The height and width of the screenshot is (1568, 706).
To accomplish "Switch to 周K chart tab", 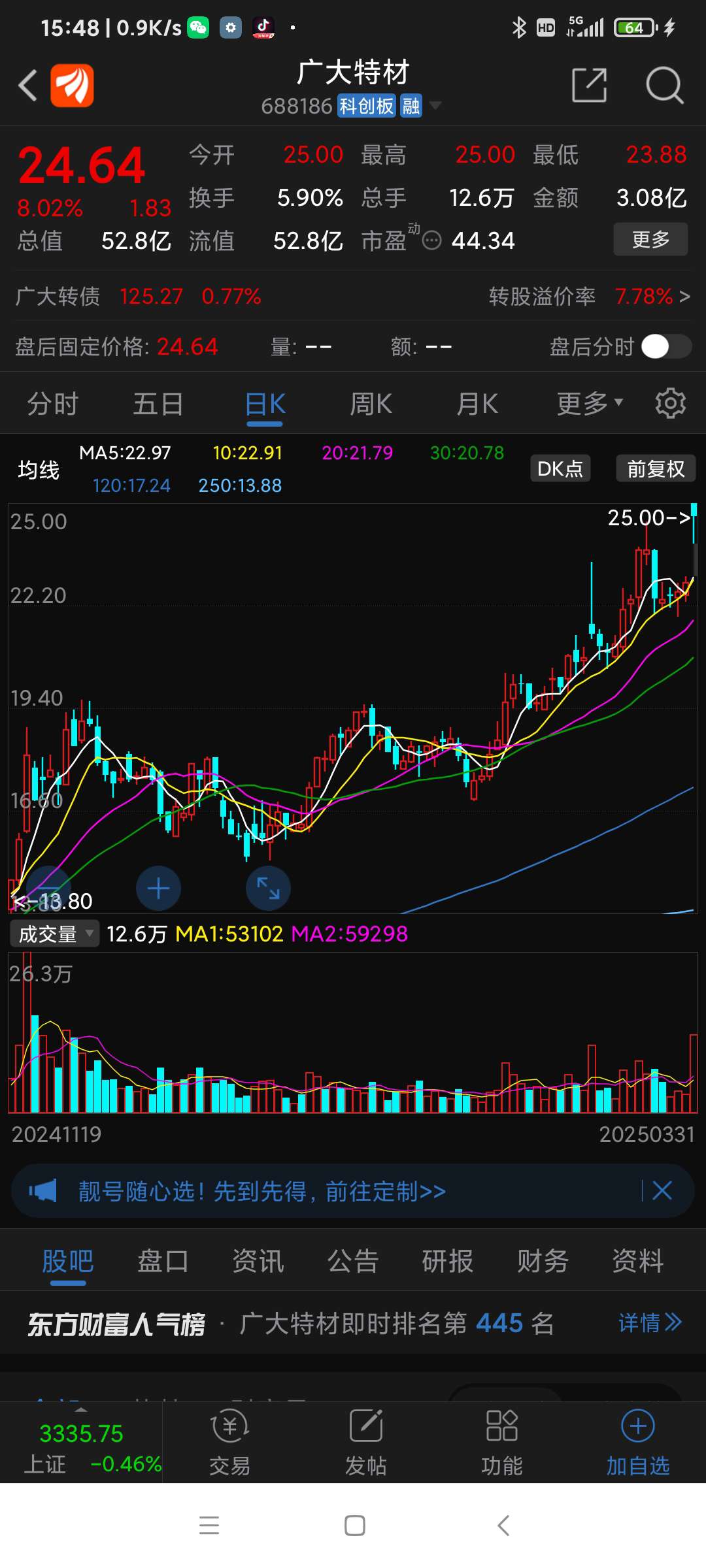I will pos(371,404).
